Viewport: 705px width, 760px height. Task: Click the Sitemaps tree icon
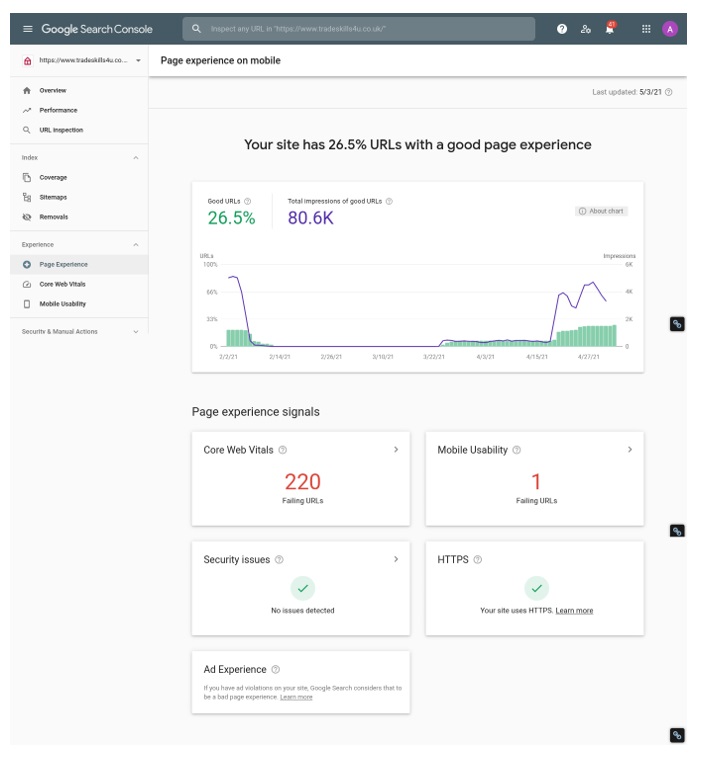(27, 197)
